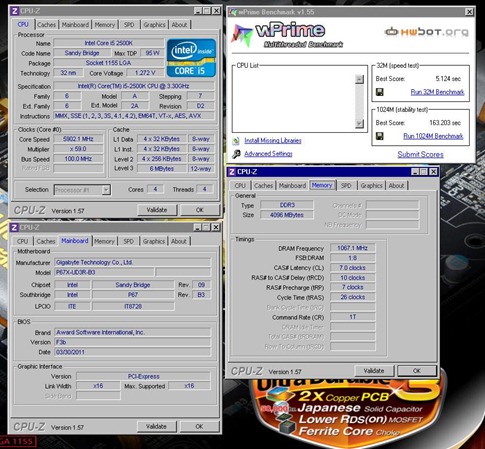Open About tab in top-left CPU-Z window
Image resolution: width=485 pixels, height=449 pixels.
tap(179, 25)
